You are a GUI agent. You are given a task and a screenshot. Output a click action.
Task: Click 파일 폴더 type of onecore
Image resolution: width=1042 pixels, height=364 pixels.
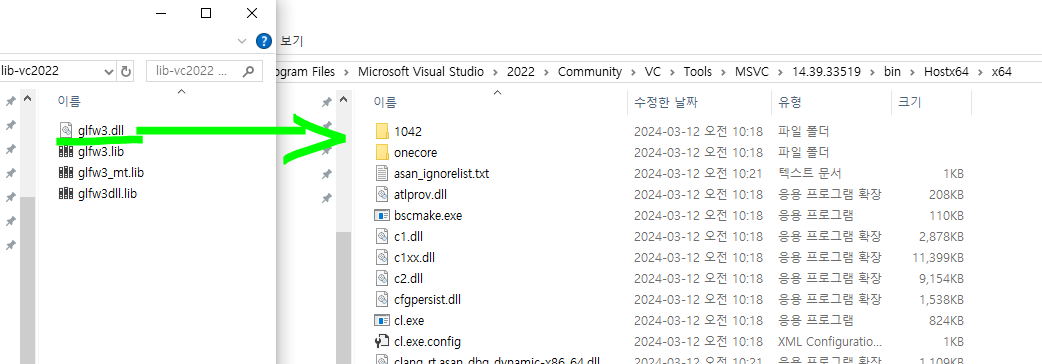803,152
